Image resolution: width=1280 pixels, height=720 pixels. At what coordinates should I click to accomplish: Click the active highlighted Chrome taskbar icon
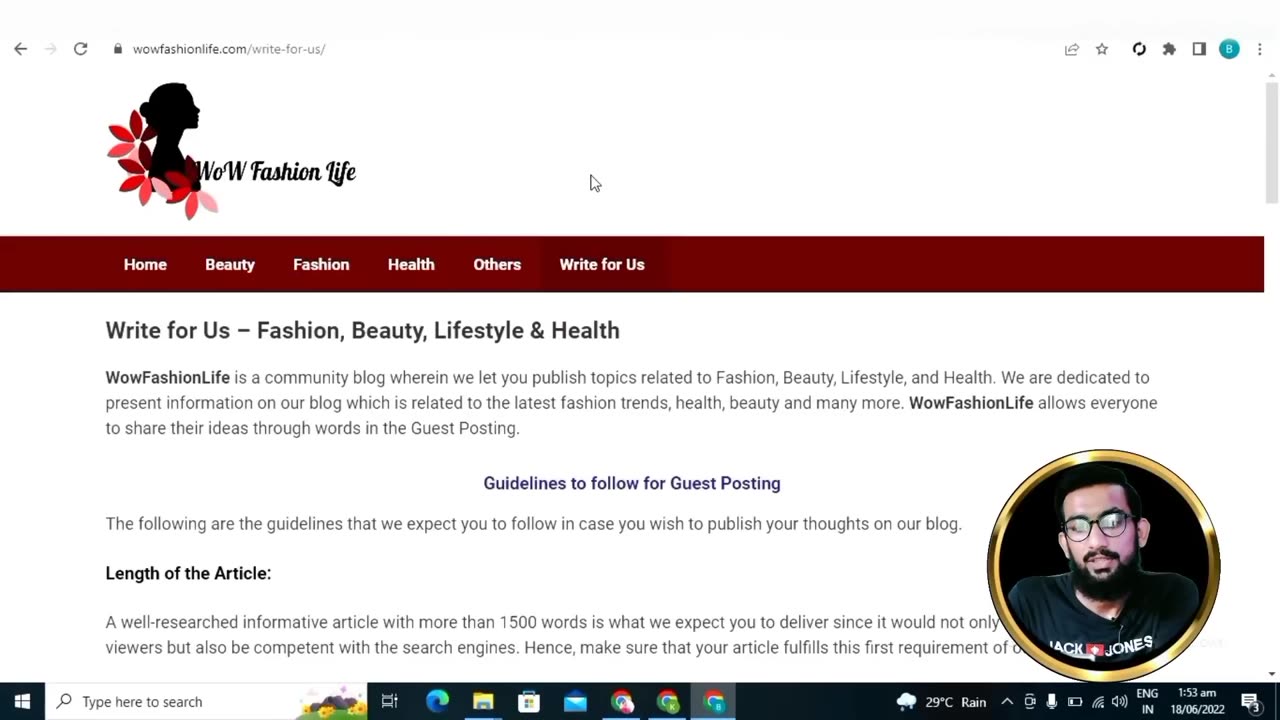point(714,702)
